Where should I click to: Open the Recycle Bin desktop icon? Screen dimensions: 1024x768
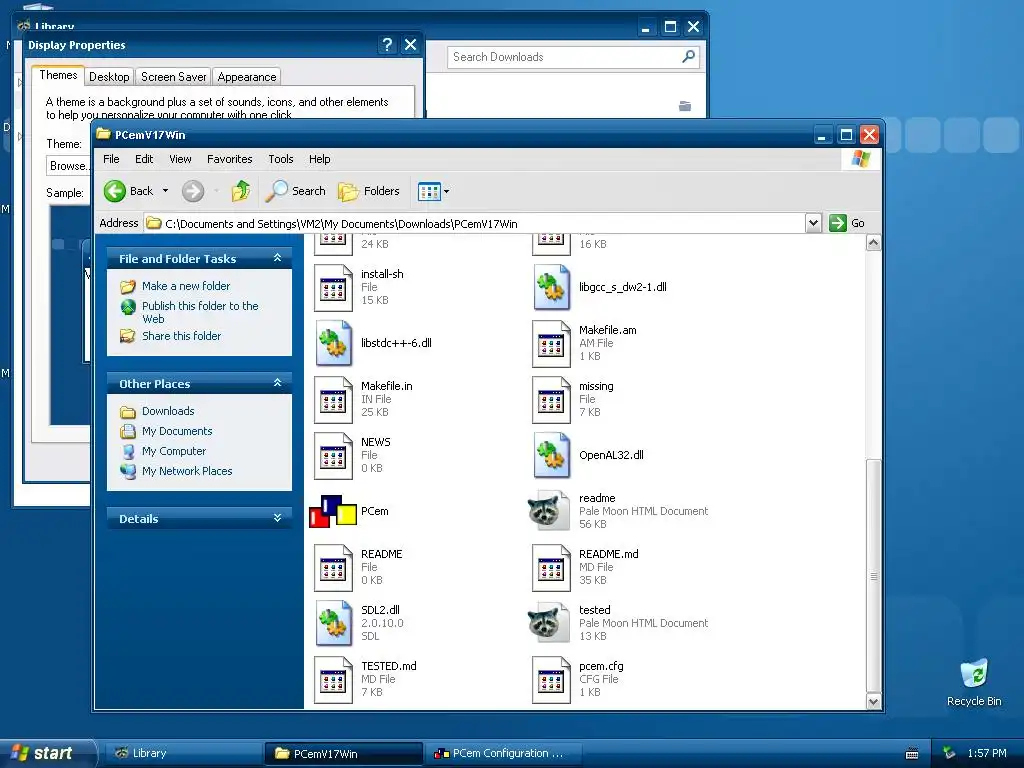(974, 682)
